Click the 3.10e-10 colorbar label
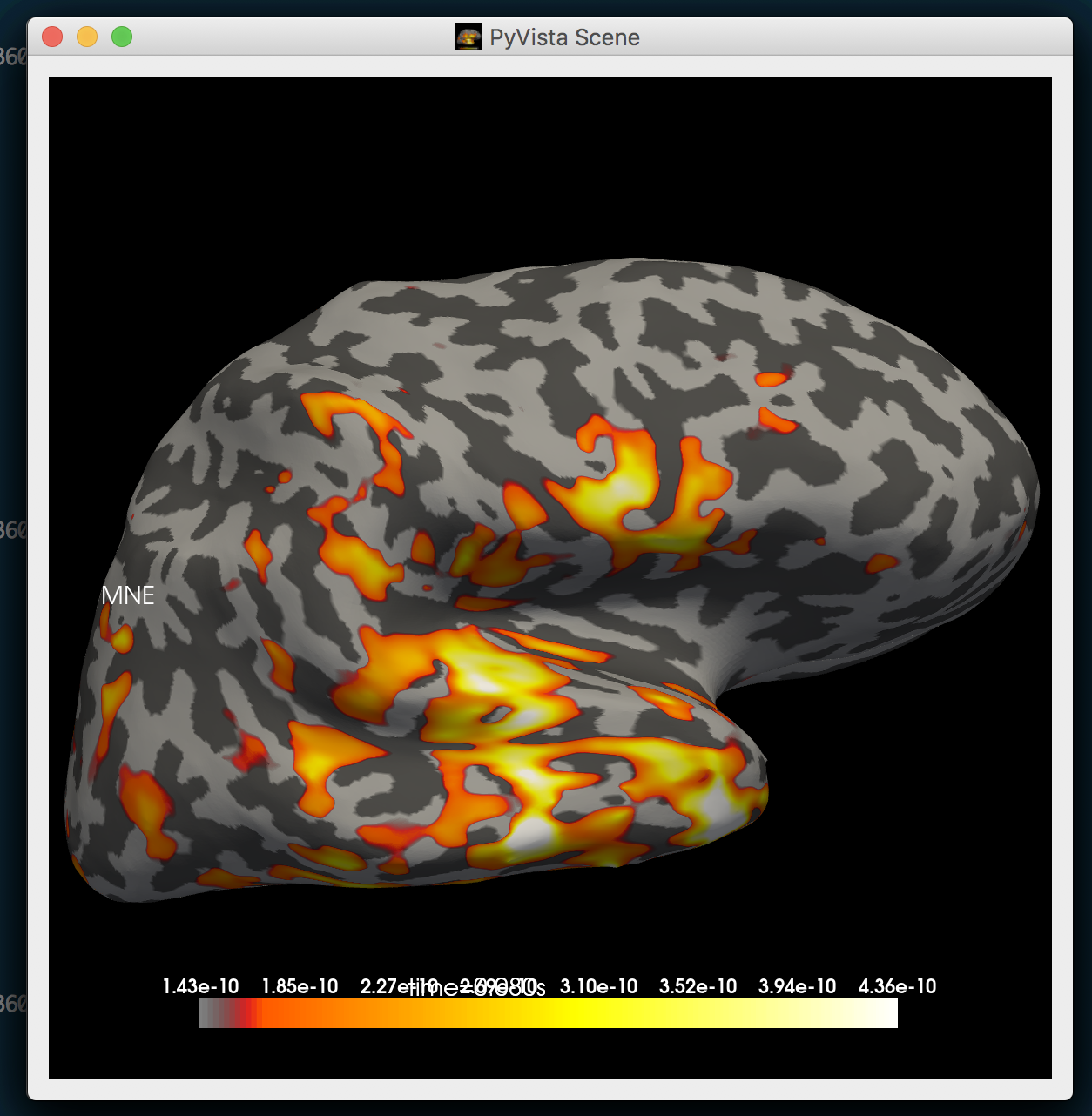The height and width of the screenshot is (1116, 1092). (599, 986)
